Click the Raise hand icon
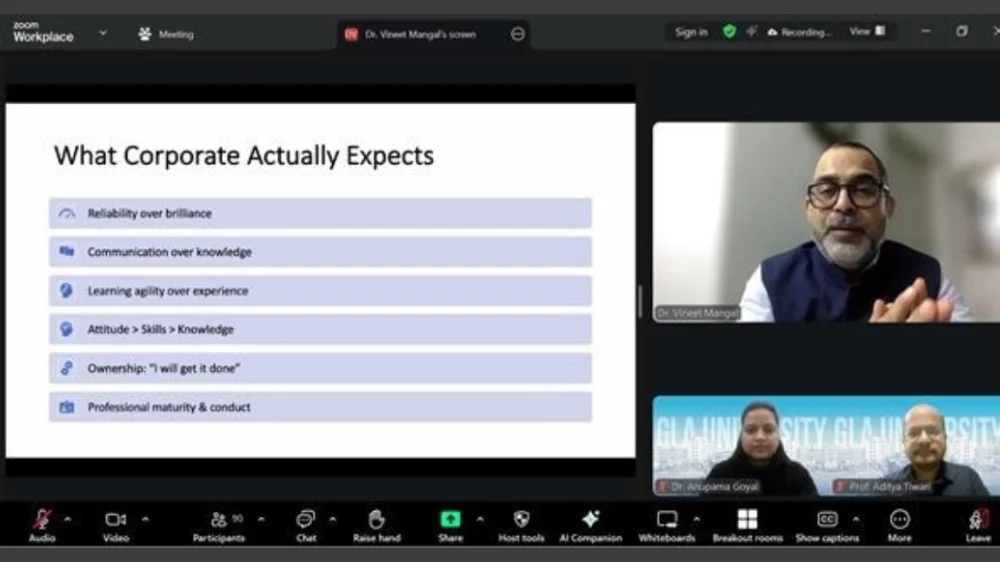 pyautogui.click(x=376, y=520)
